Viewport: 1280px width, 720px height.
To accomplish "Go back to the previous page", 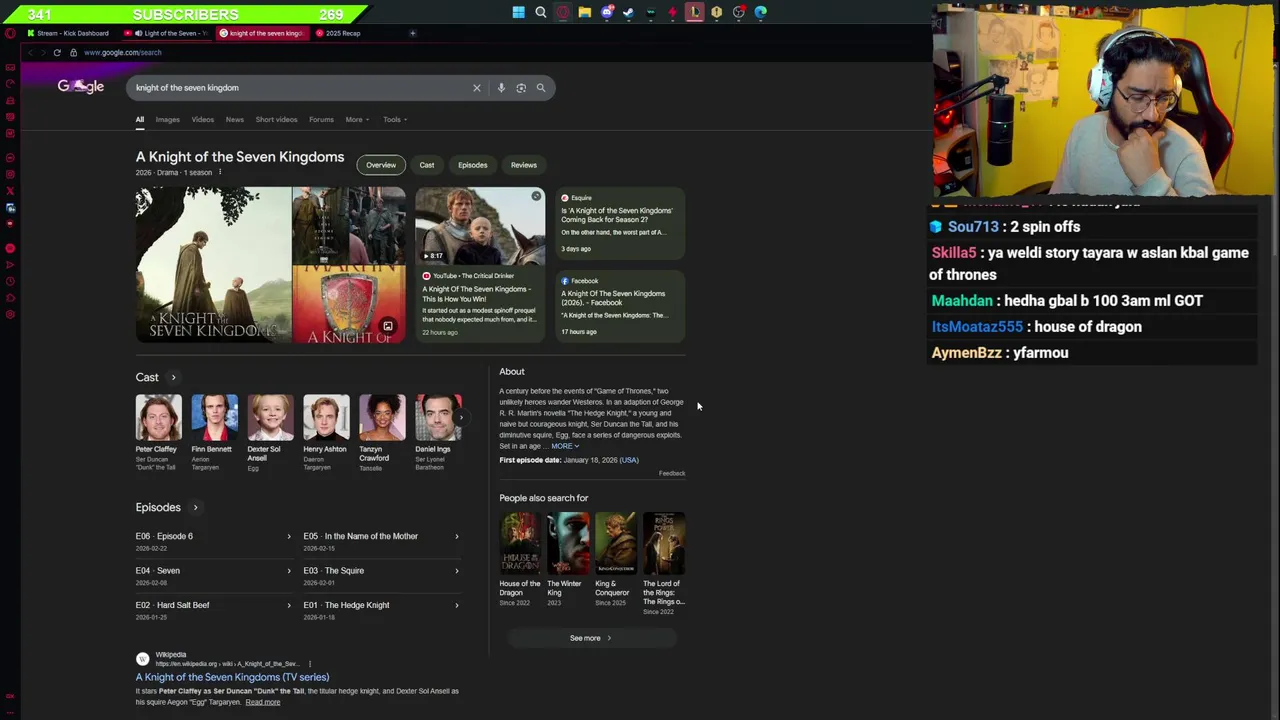I will coord(30,52).
